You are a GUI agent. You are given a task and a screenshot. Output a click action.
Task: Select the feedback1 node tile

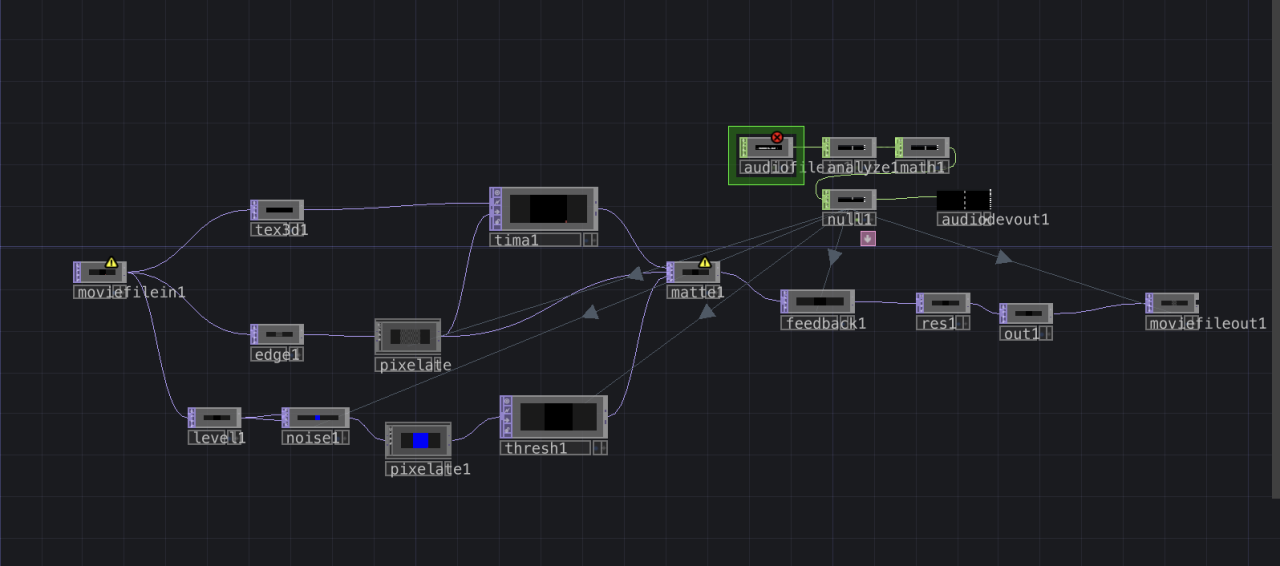pos(819,301)
